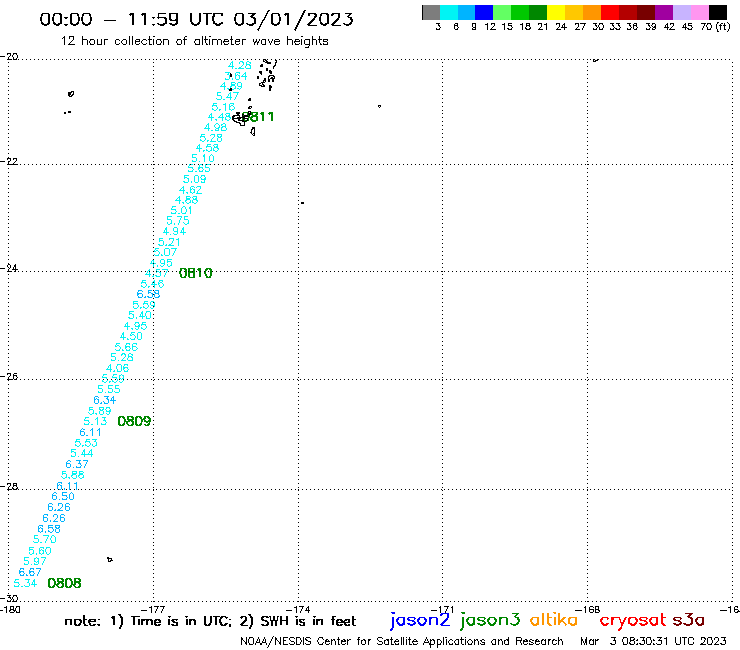Click the cyan 6 ft legend swatch

[x=449, y=12]
